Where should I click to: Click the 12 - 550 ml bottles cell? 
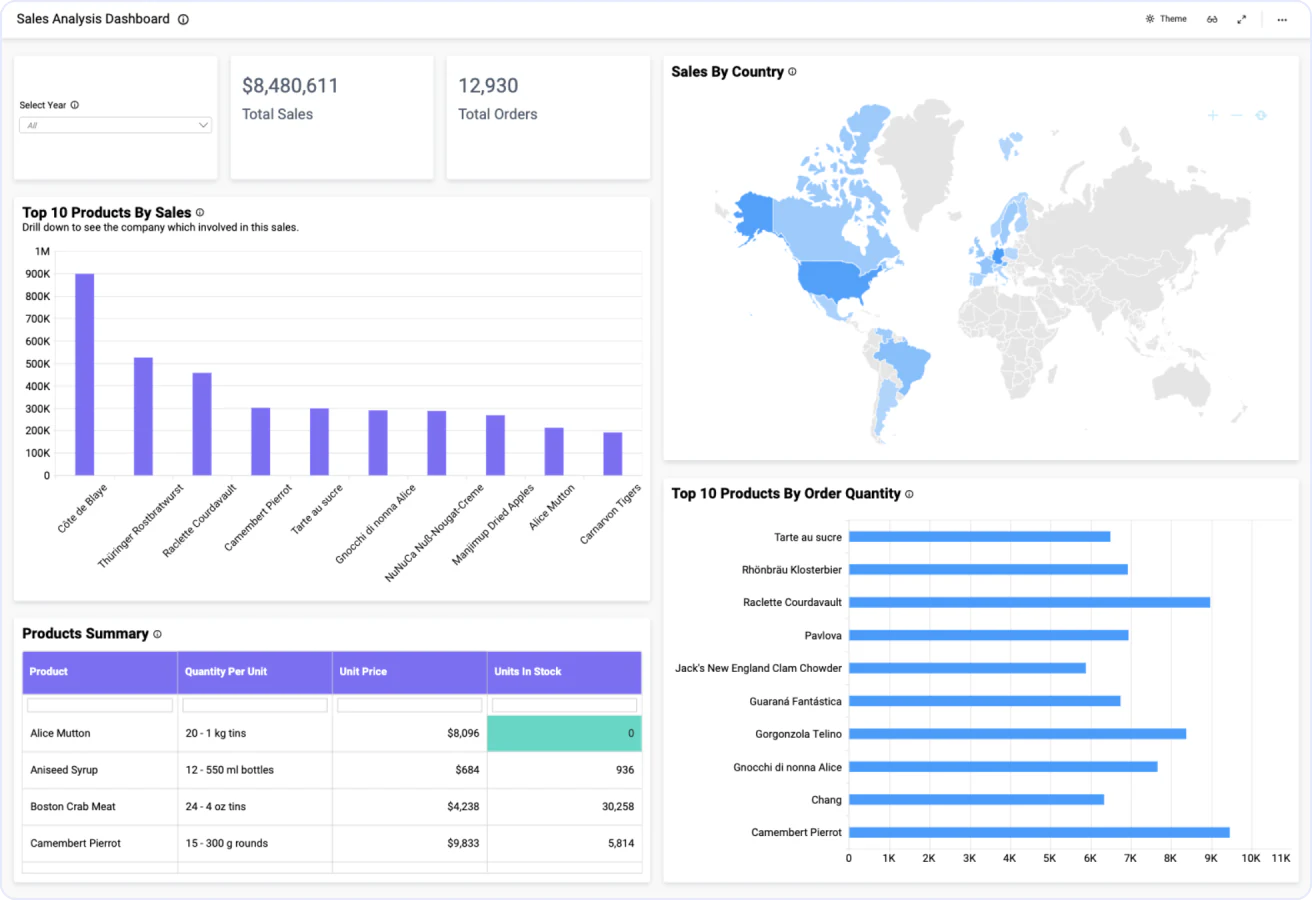coord(255,770)
